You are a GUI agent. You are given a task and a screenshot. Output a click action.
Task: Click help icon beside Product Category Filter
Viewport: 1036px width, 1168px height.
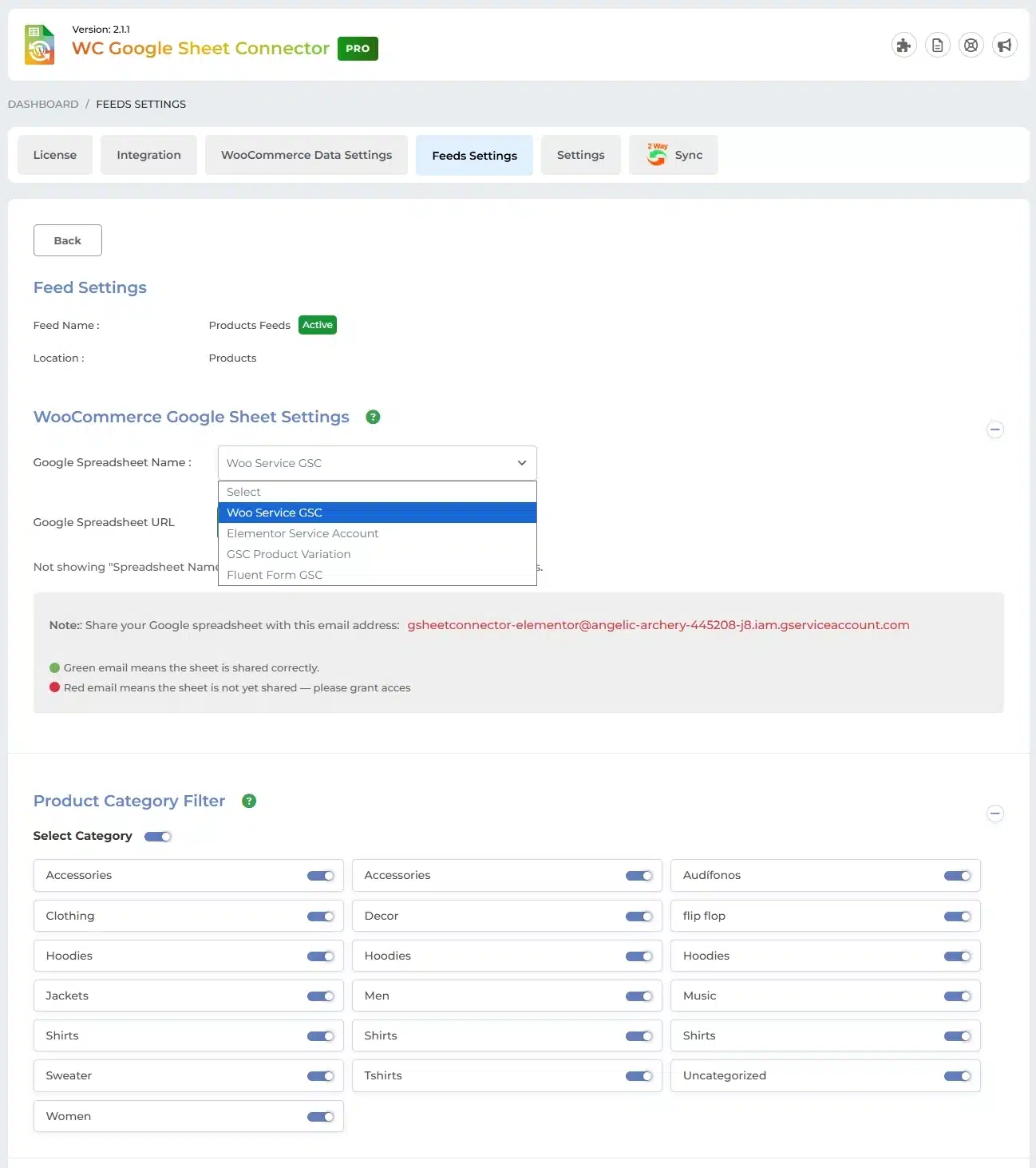(249, 801)
